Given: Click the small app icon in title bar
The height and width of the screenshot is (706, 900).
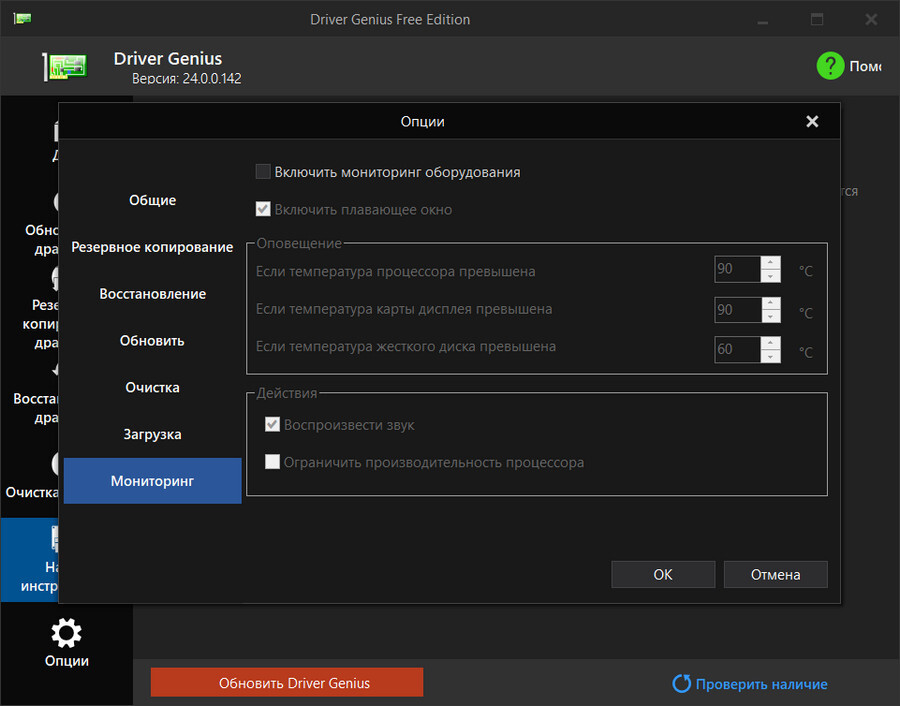Looking at the screenshot, I should (22, 19).
